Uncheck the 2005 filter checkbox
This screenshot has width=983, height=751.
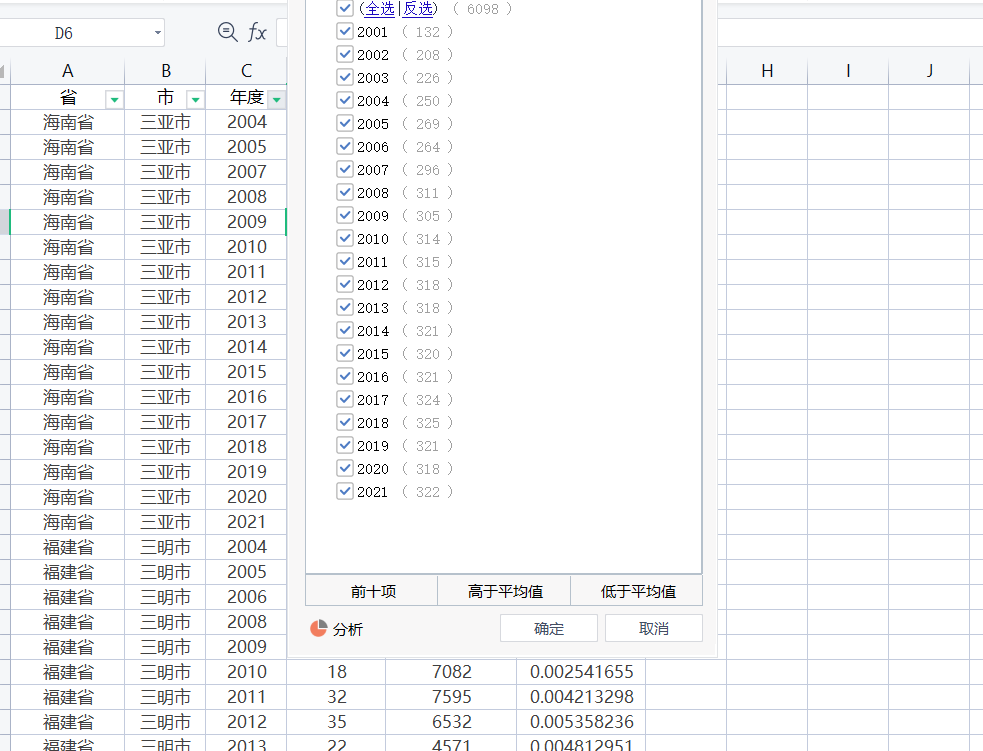(345, 123)
